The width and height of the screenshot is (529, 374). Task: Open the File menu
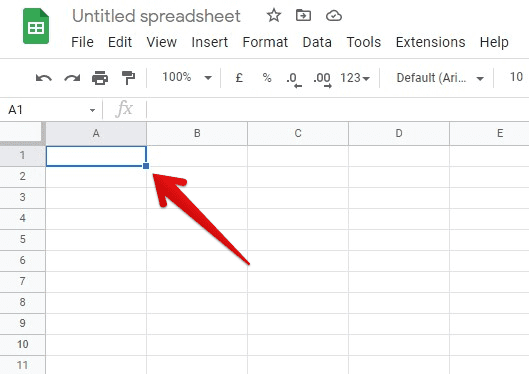[x=82, y=42]
